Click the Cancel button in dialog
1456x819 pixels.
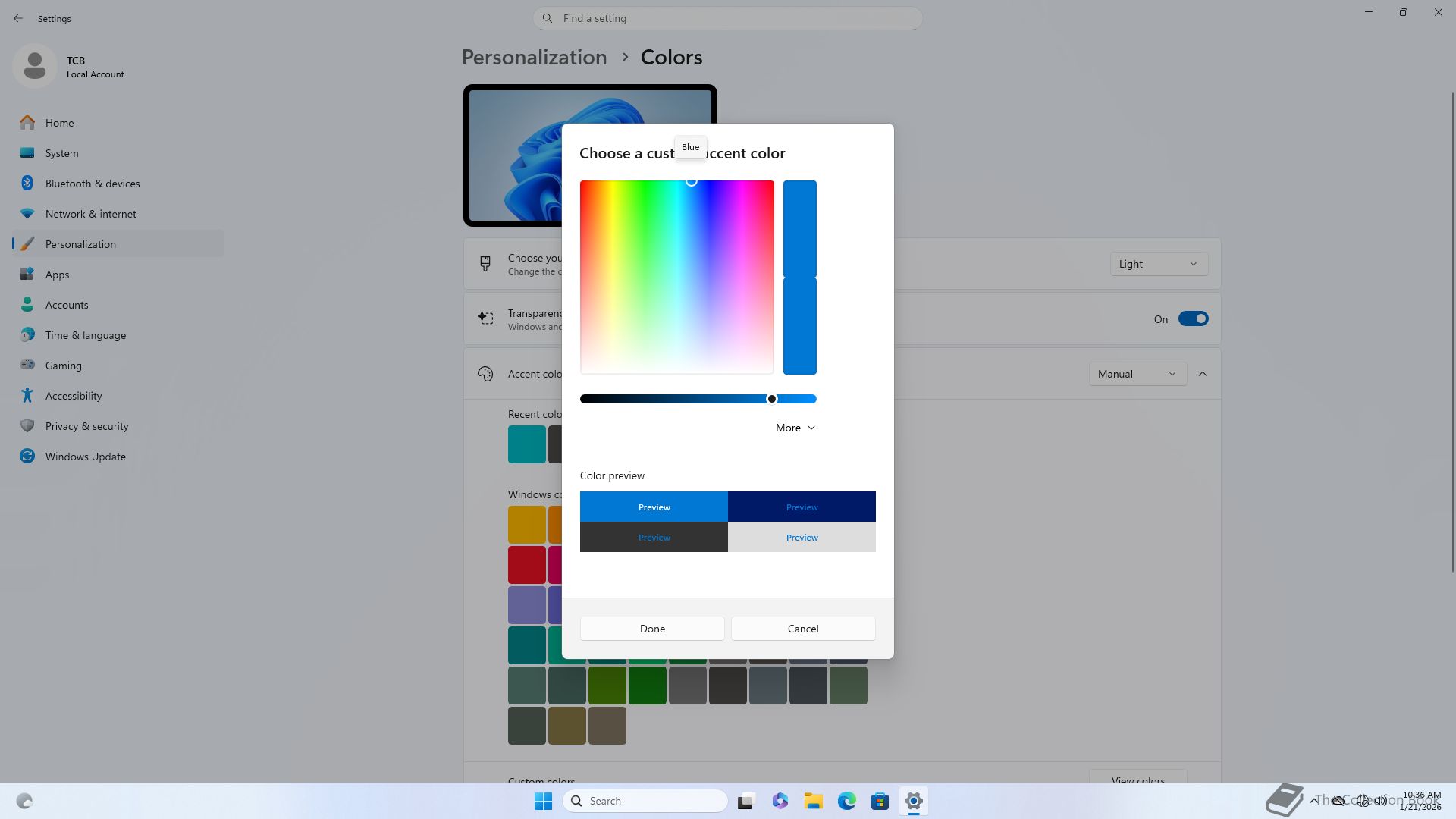[x=802, y=629]
